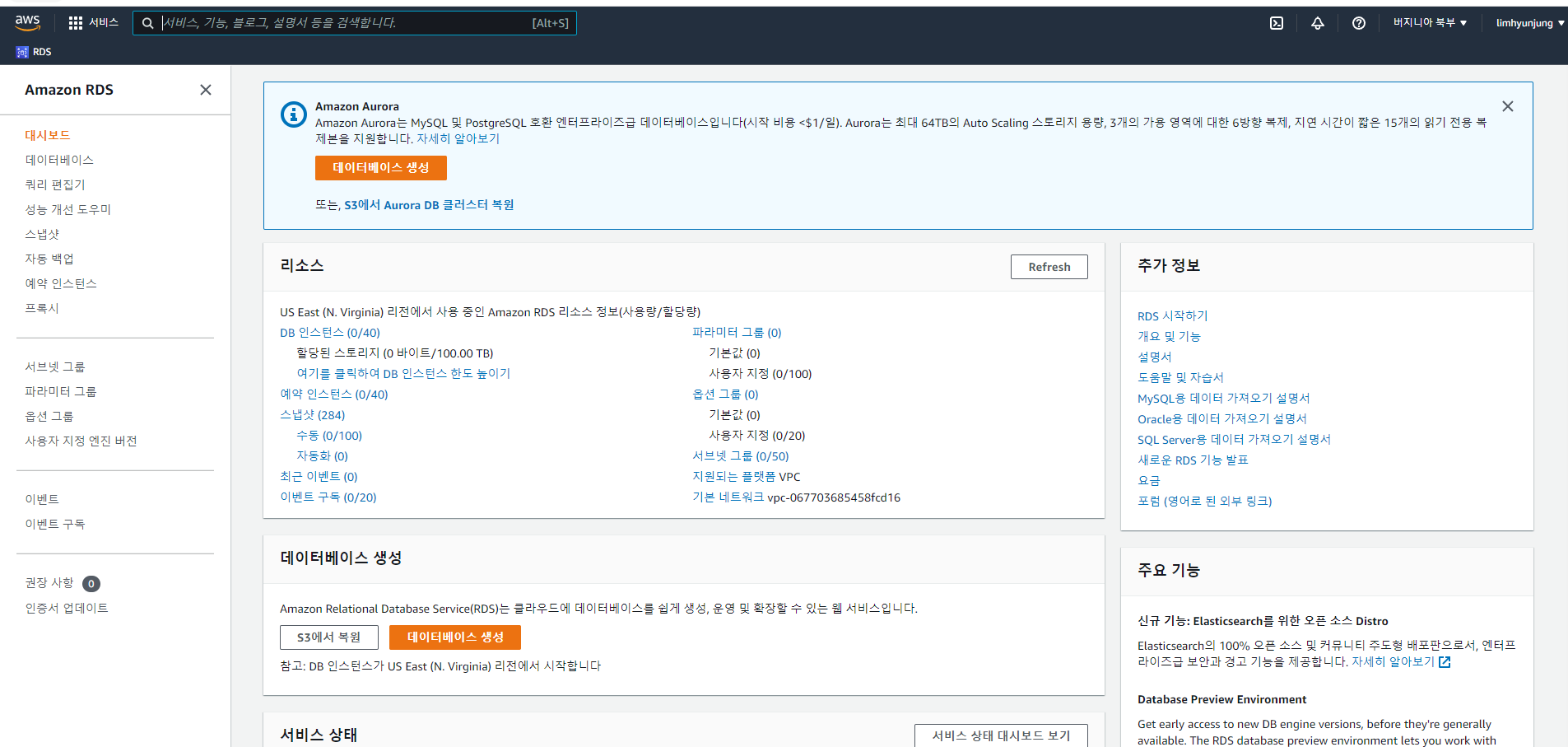
Task: Go to 스냅샷 in the sidebar
Action: [42, 234]
